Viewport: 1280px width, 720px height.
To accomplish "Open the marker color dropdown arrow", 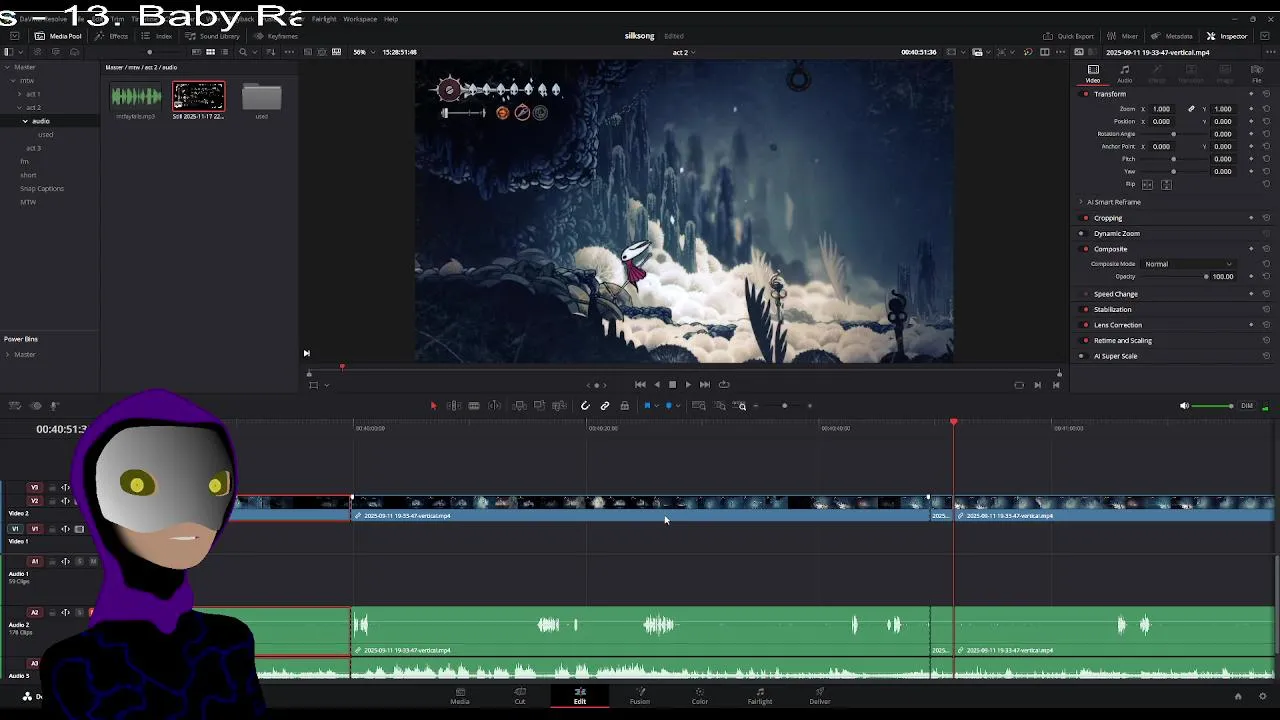I will click(678, 406).
